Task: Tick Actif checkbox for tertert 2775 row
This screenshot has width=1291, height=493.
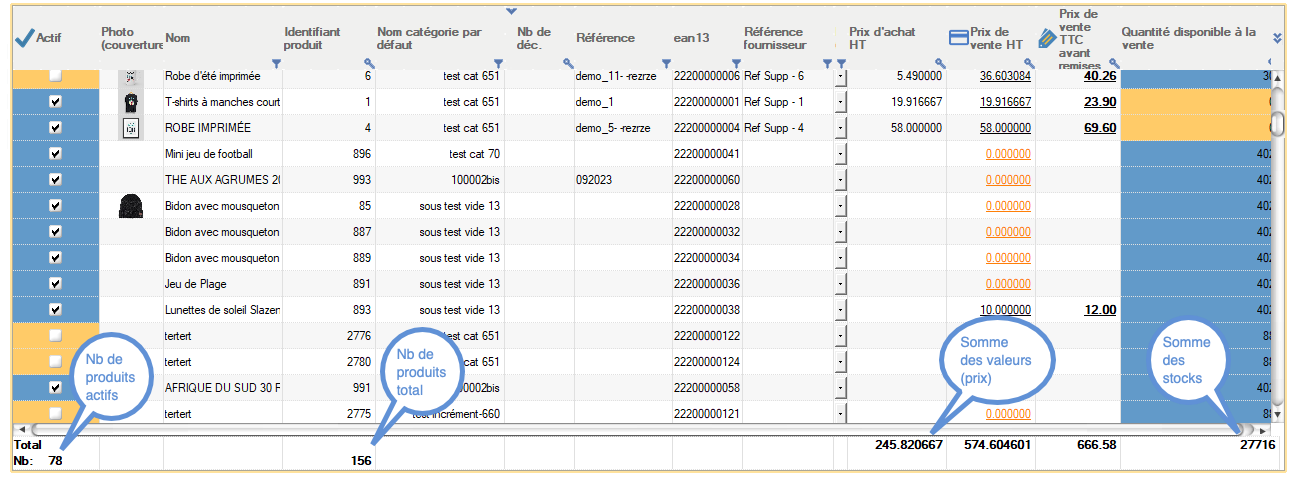Action: click(x=56, y=414)
